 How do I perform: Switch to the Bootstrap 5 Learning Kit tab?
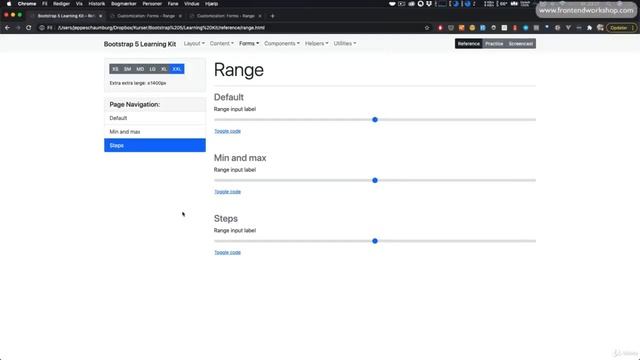pyautogui.click(x=65, y=16)
